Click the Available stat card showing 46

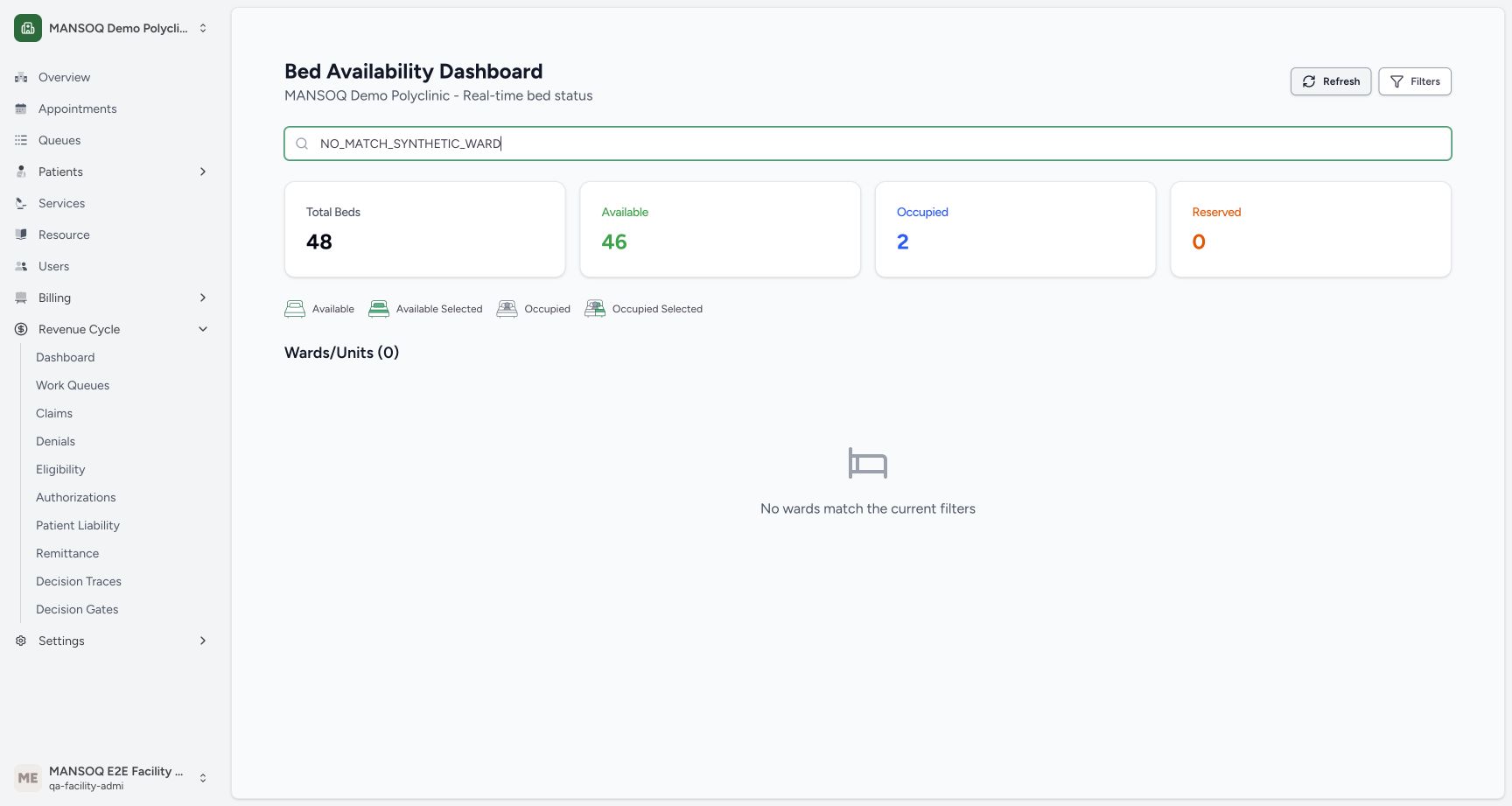(720, 229)
